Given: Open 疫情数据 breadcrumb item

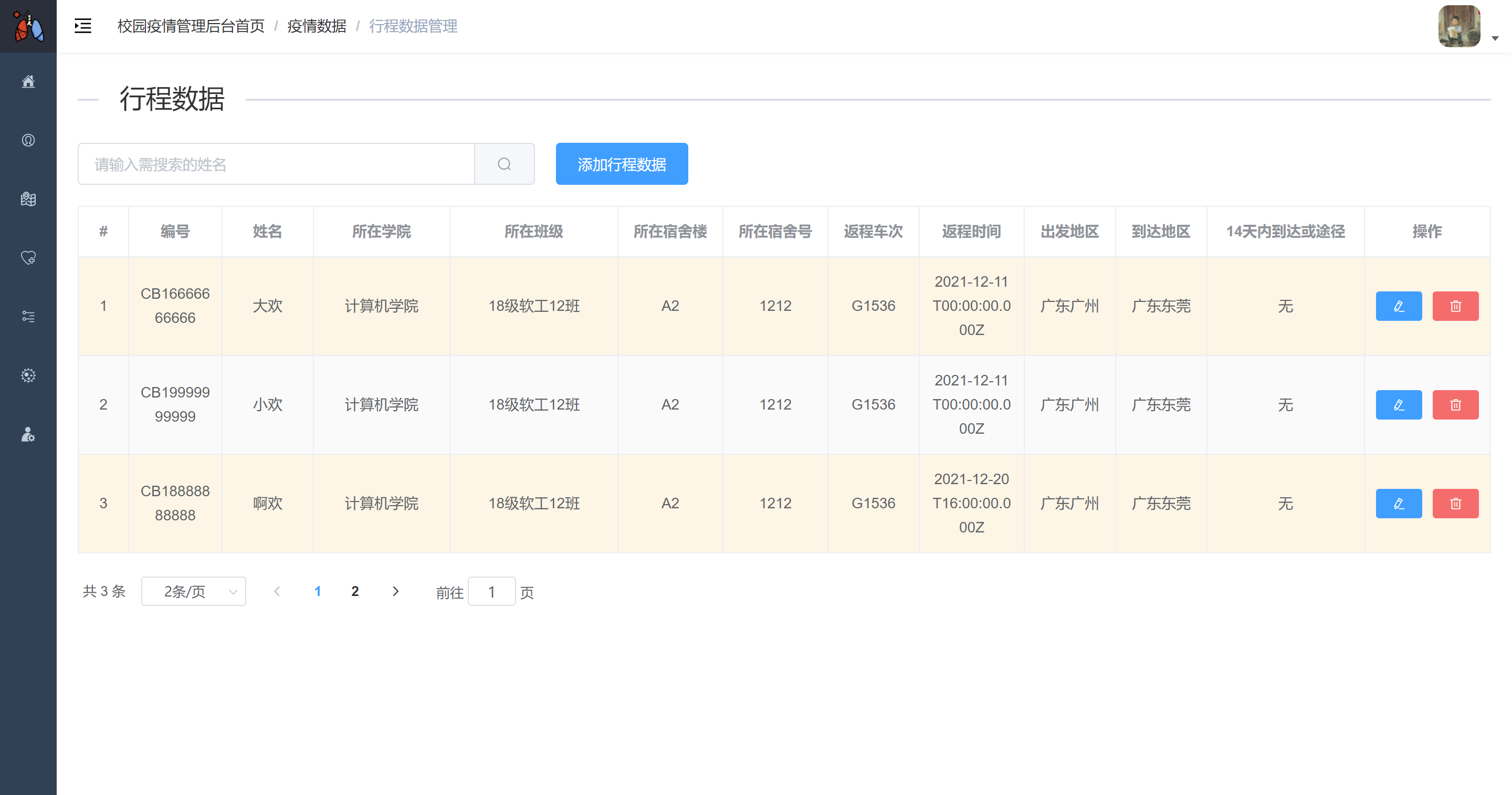Looking at the screenshot, I should pyautogui.click(x=317, y=26).
